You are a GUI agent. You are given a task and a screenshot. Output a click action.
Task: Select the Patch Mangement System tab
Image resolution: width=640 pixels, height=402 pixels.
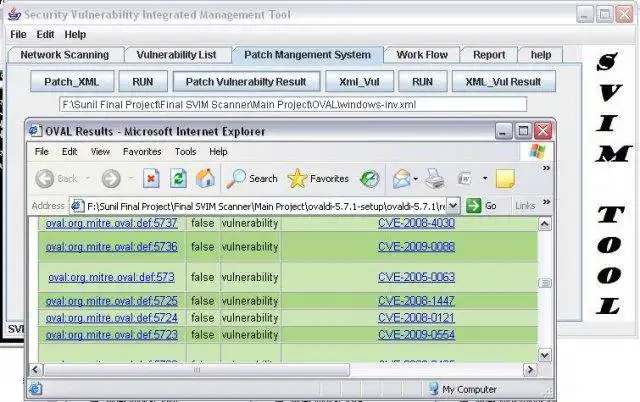(x=307, y=55)
